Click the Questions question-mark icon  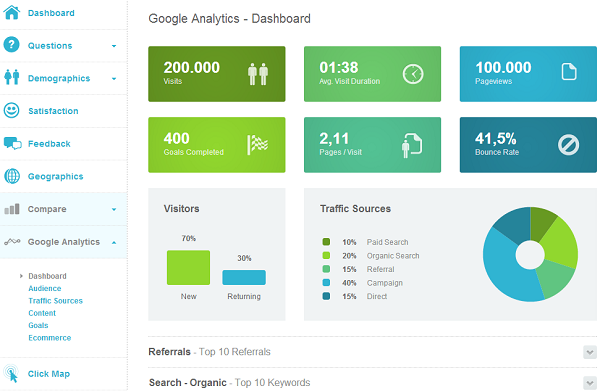tap(11, 45)
